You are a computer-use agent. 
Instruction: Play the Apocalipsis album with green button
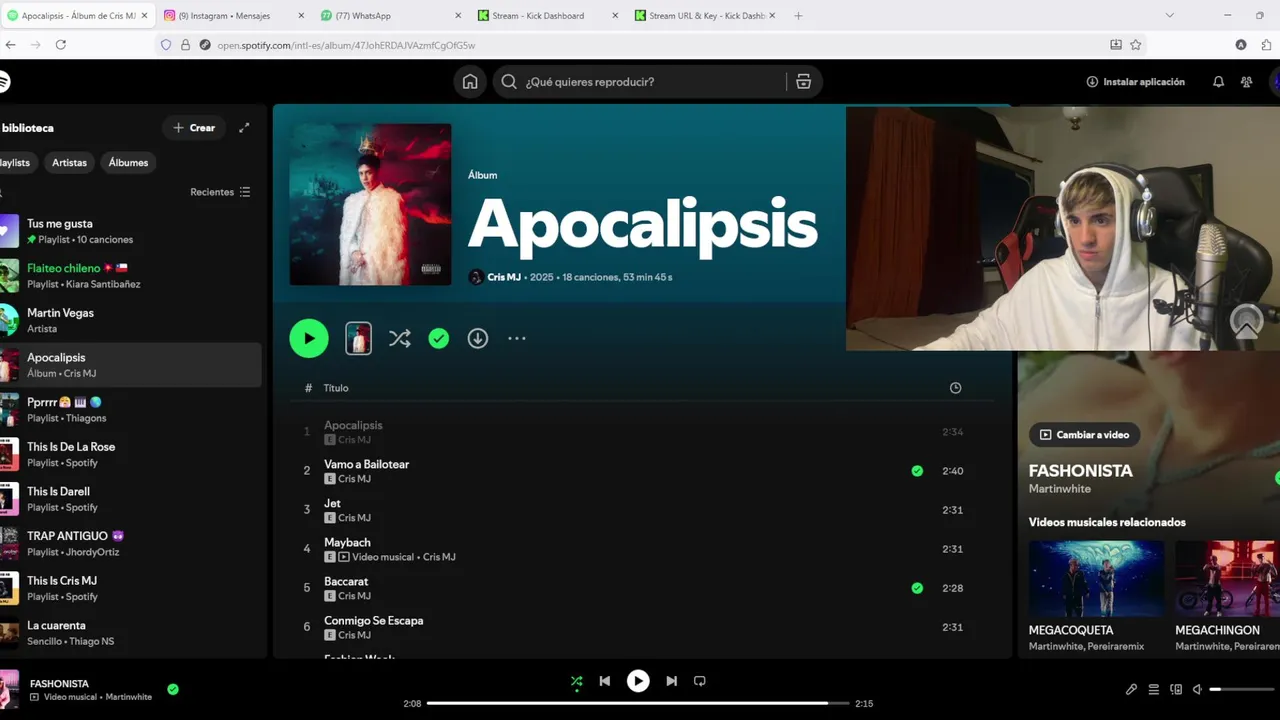pyautogui.click(x=309, y=338)
